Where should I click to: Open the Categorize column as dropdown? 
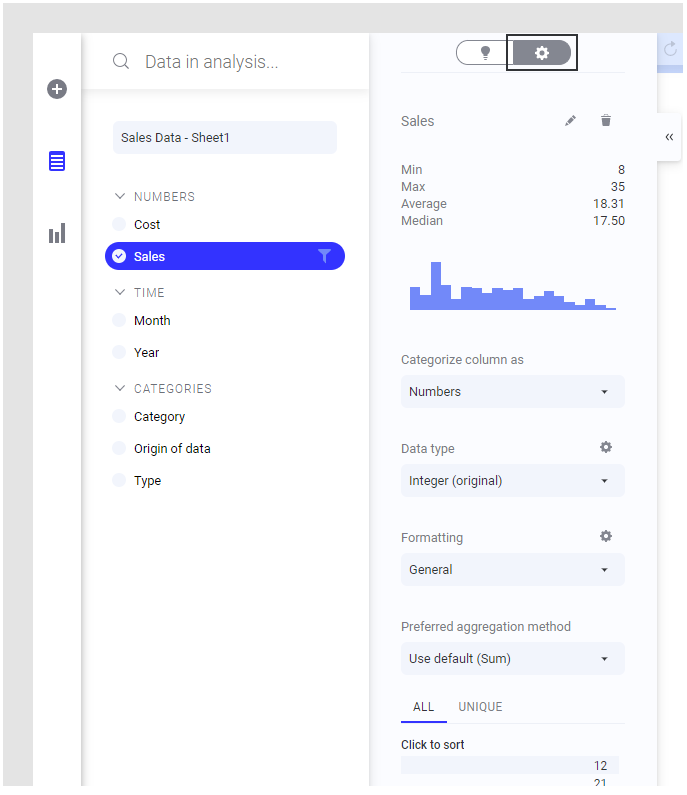click(x=512, y=392)
